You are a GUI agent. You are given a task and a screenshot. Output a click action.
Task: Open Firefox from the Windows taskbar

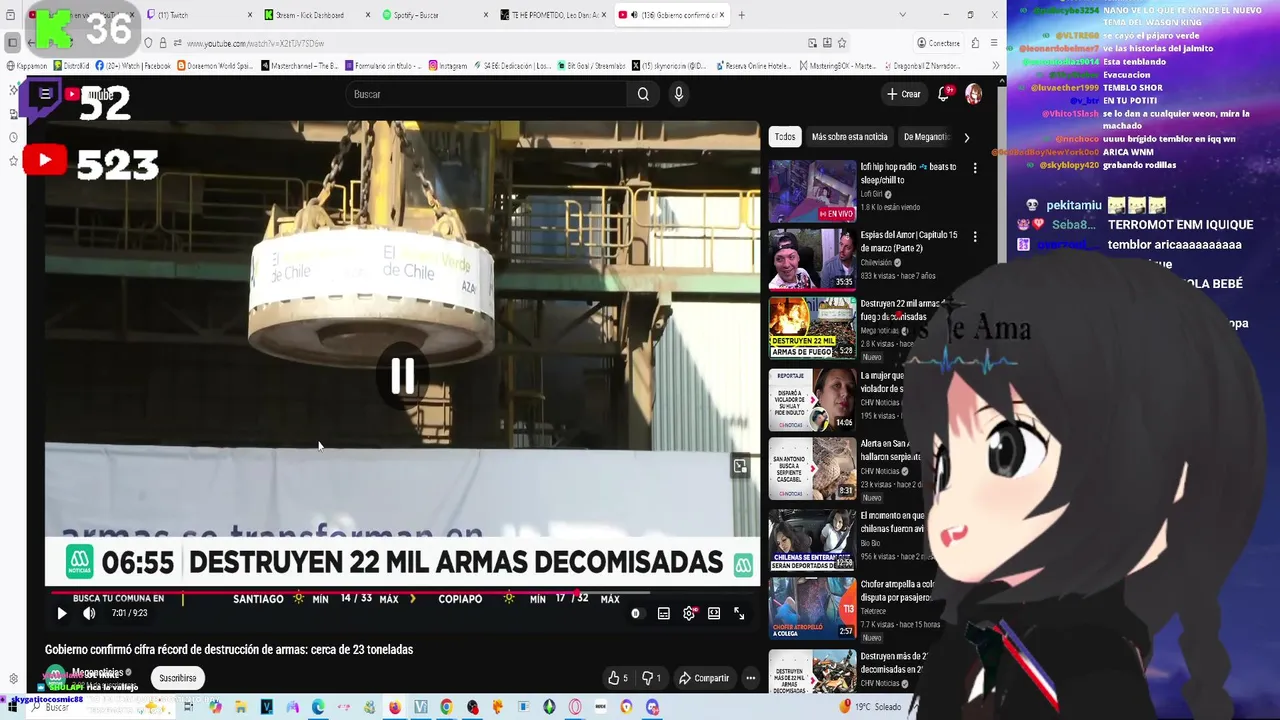click(394, 707)
